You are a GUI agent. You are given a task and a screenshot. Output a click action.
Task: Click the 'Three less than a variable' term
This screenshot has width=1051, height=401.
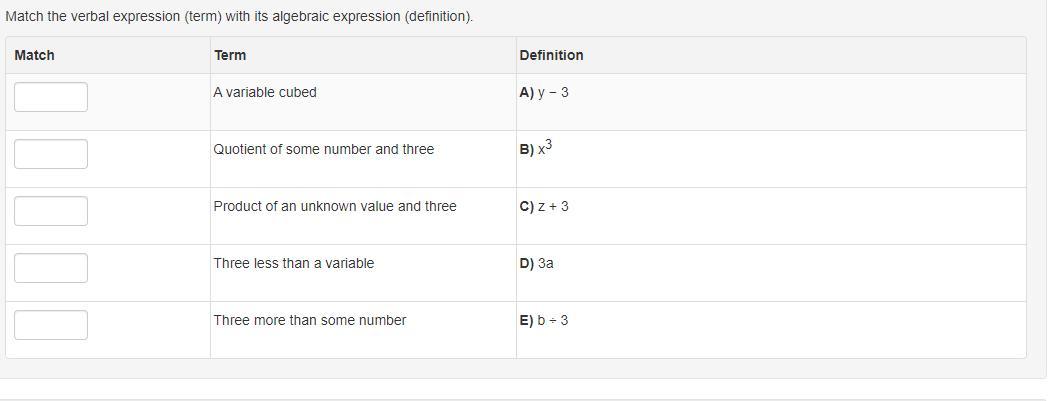click(293, 263)
